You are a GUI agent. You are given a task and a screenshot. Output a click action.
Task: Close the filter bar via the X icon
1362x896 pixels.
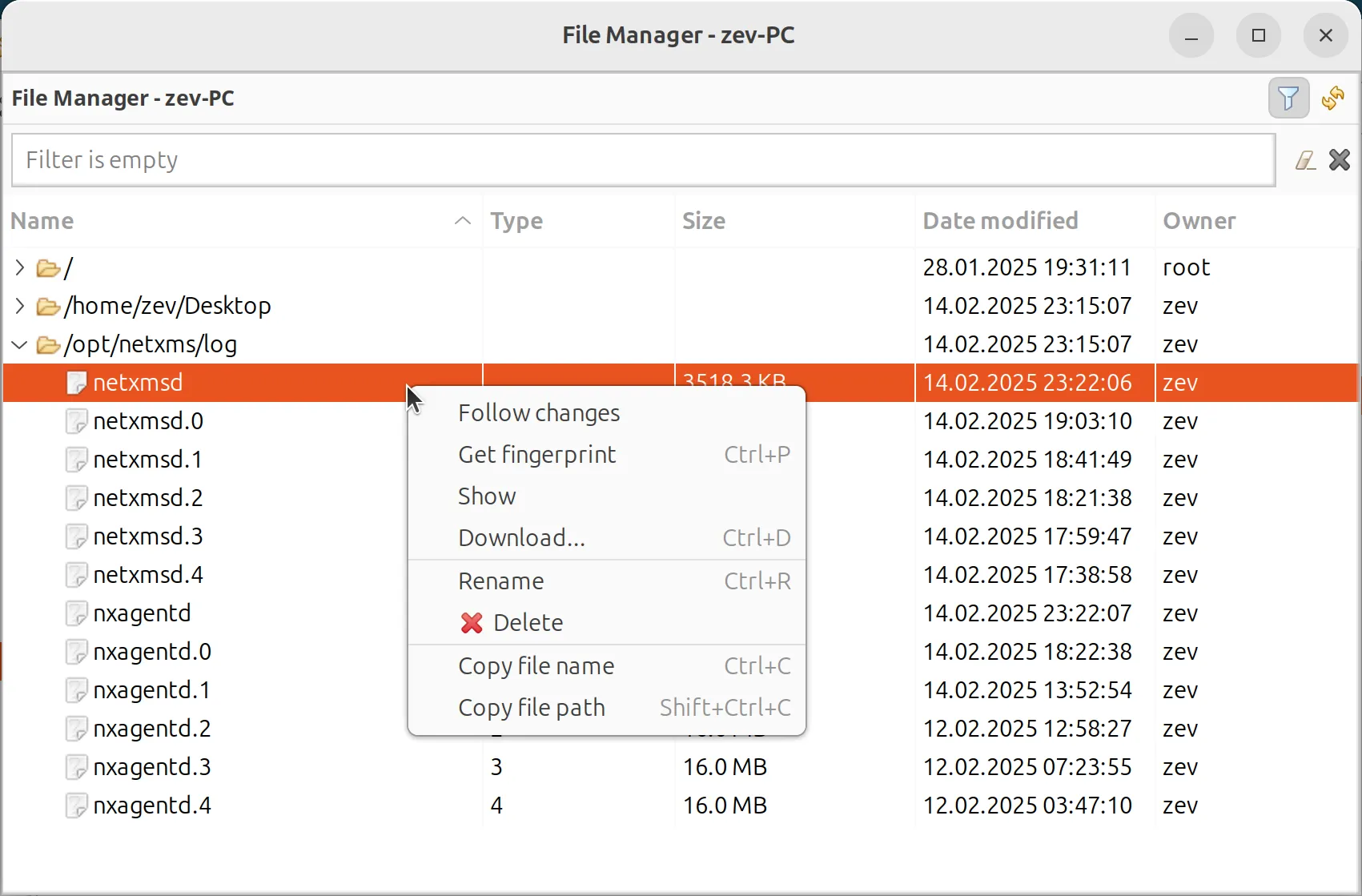click(x=1339, y=159)
